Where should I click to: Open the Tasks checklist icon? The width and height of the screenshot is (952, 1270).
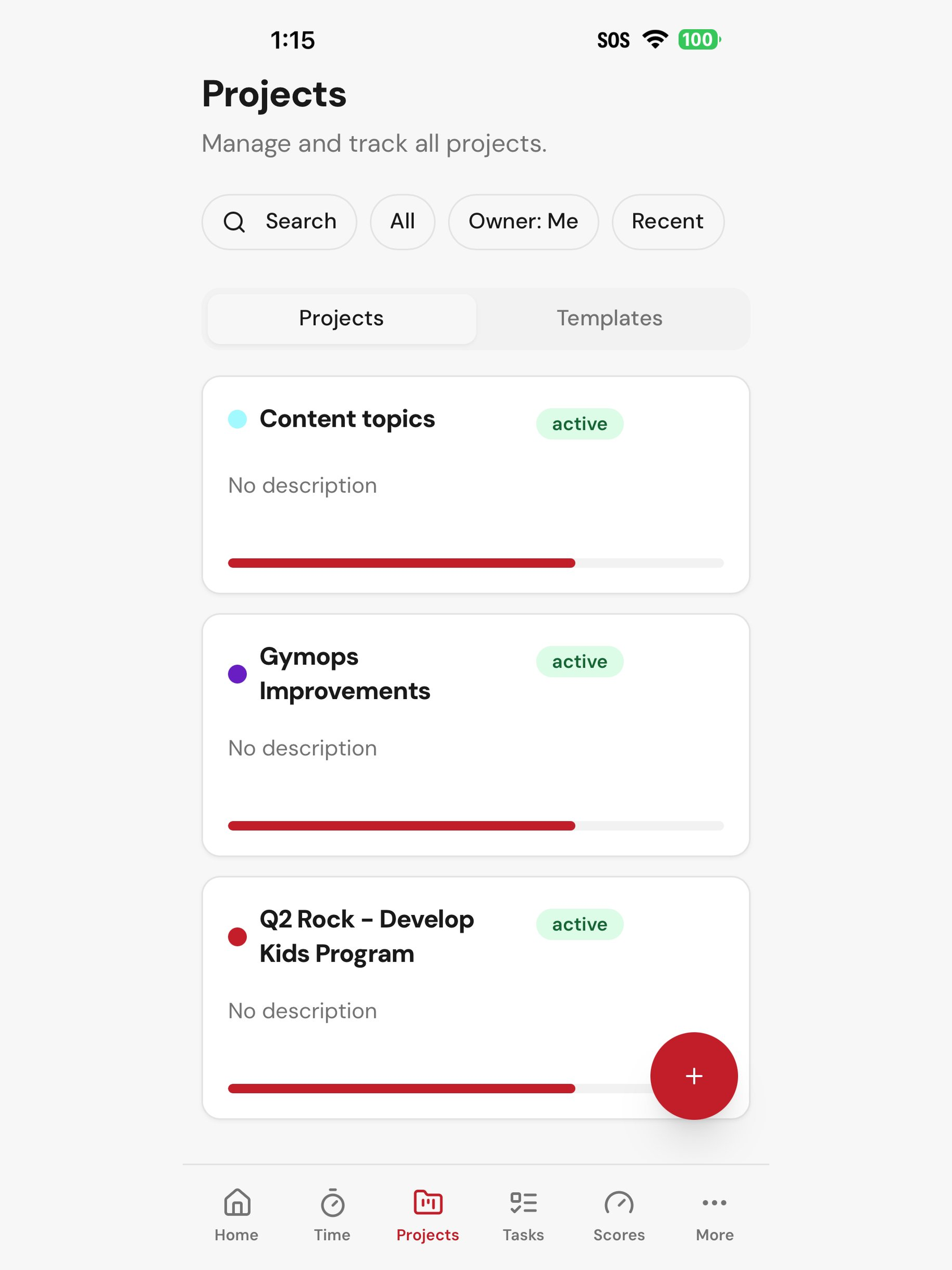[x=524, y=1203]
